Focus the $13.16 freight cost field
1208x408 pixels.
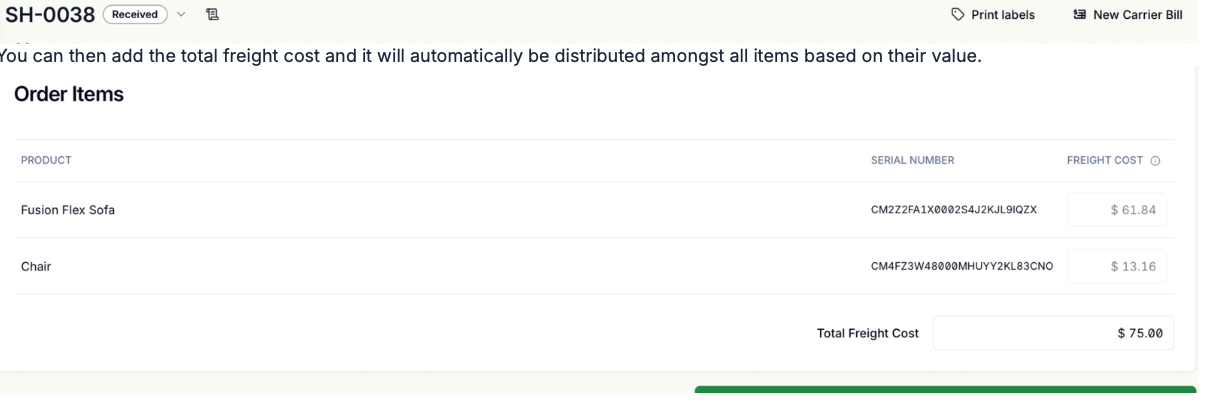tap(1117, 266)
